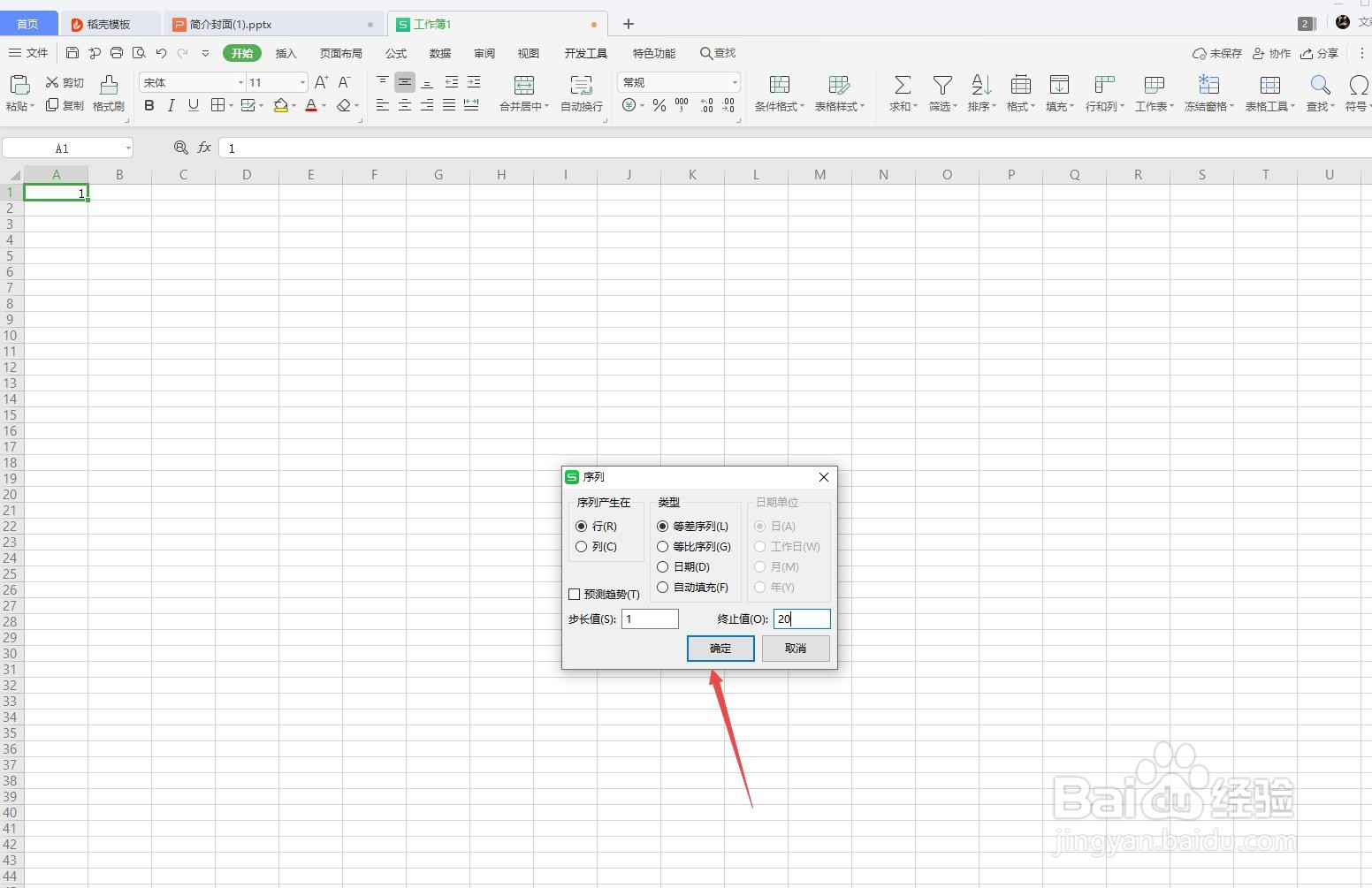Switch to the 插入 ribbon tab
Viewport: 1372px width, 888px height.
click(x=286, y=53)
